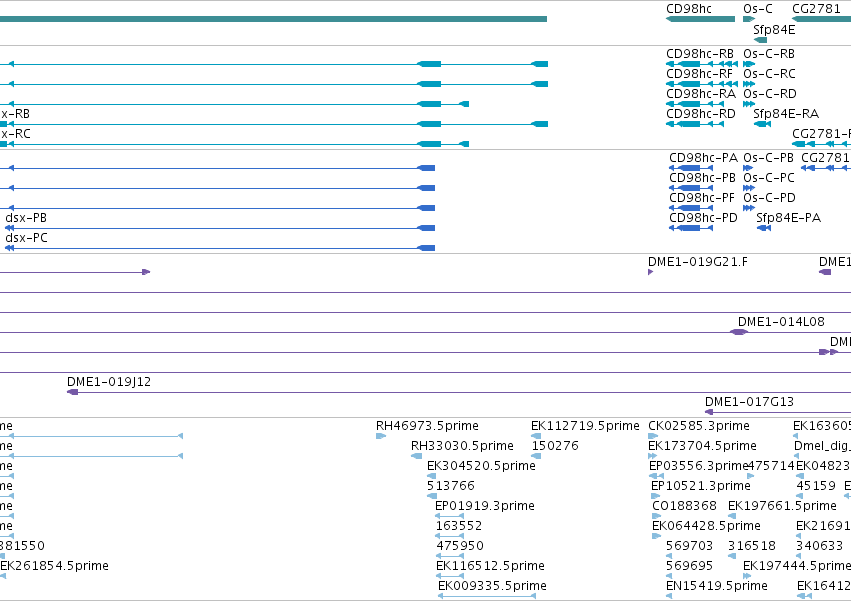Open the CG2781 gene label
The width and height of the screenshot is (851, 601).
click(816, 9)
